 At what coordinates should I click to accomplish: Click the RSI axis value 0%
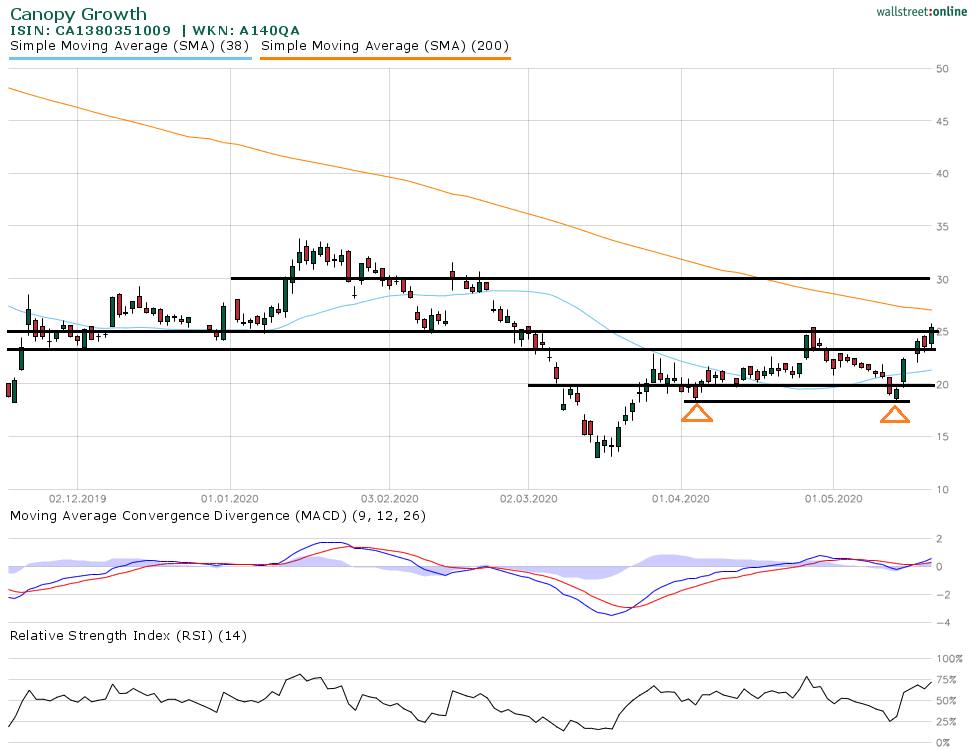(x=944, y=743)
